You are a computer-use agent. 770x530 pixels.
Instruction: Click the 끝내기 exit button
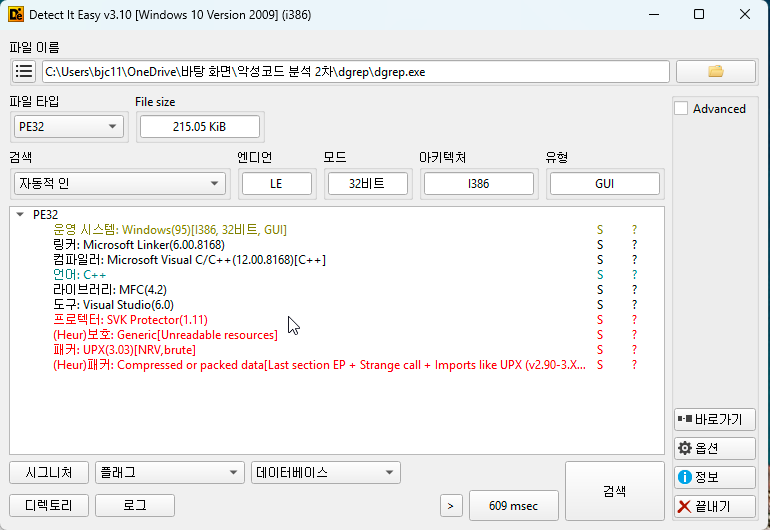point(714,506)
